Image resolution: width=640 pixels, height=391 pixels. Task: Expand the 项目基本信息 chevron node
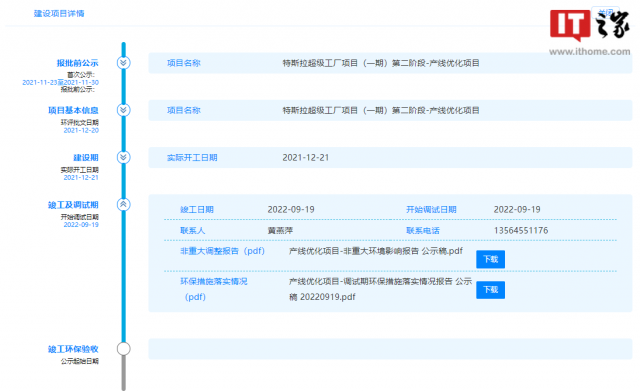tap(123, 110)
